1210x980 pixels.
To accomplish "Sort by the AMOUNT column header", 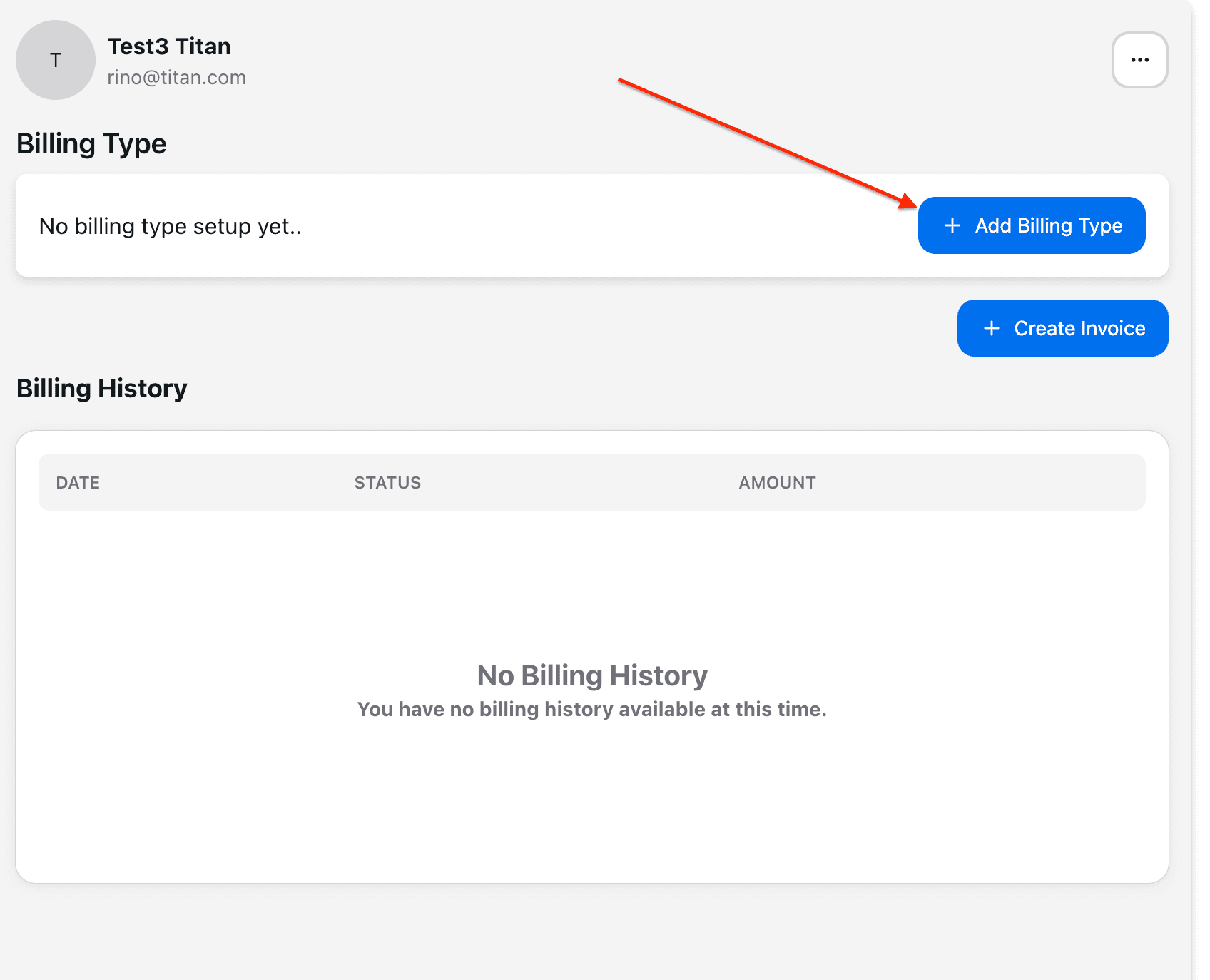I will coord(777,483).
